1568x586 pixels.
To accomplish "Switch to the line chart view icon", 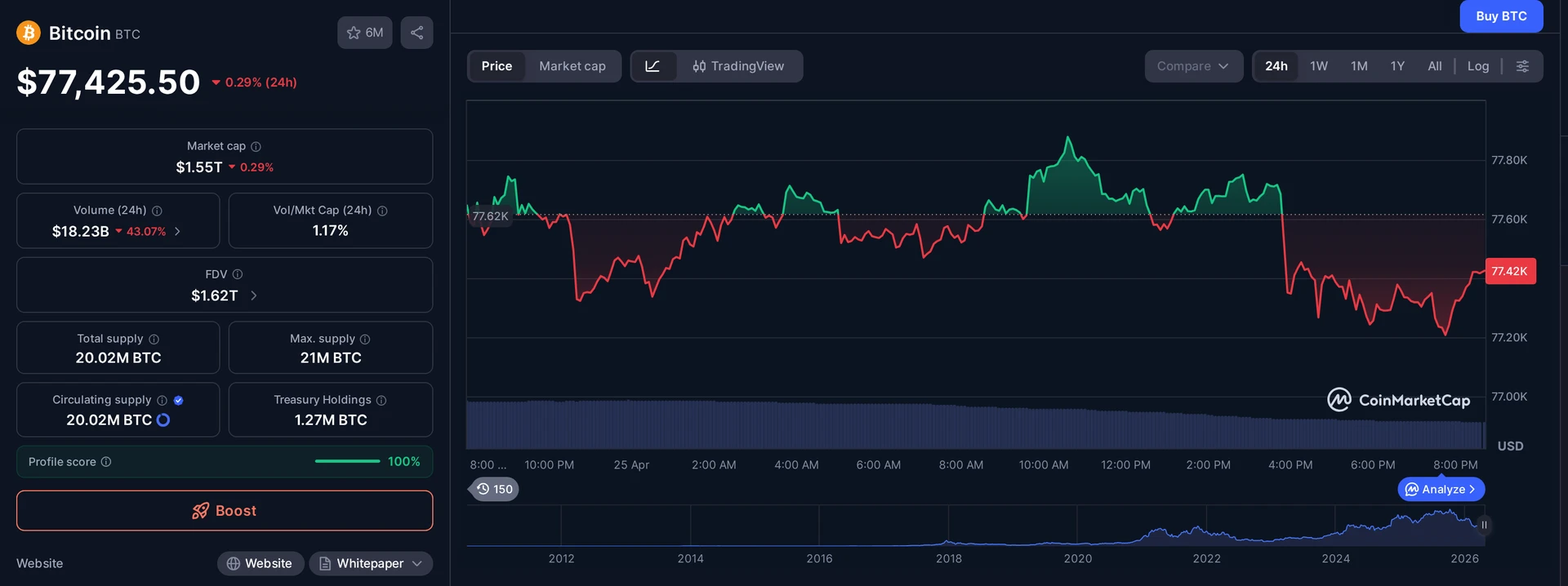I will 653,66.
